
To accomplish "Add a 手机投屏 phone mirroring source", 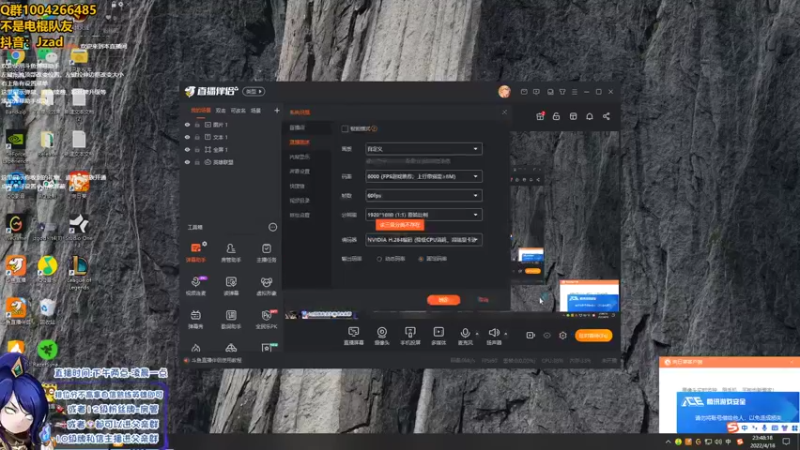I will [410, 336].
